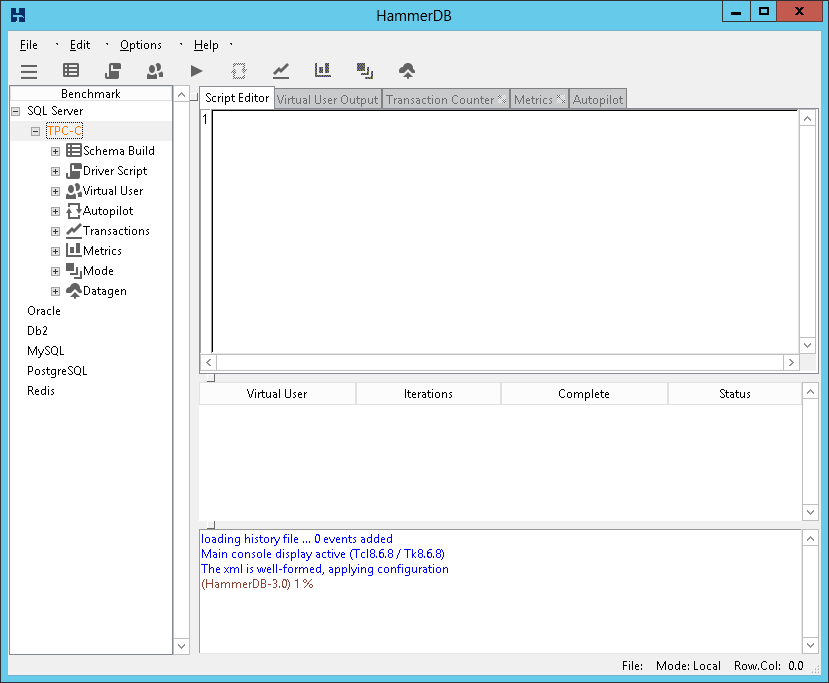
Task: Click script editor scroll-left arrow
Action: [x=209, y=362]
